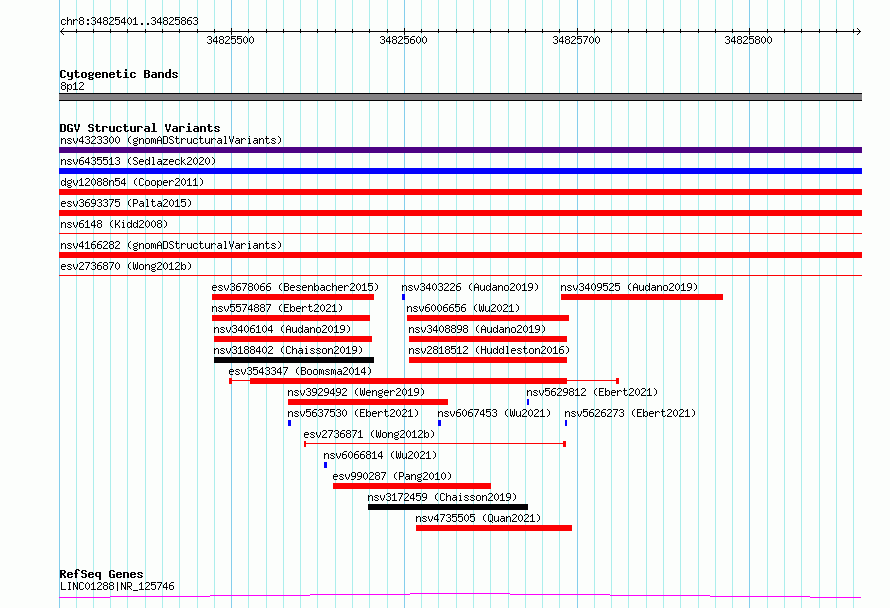Click the red nsv4166282 variant bar

click(460, 255)
